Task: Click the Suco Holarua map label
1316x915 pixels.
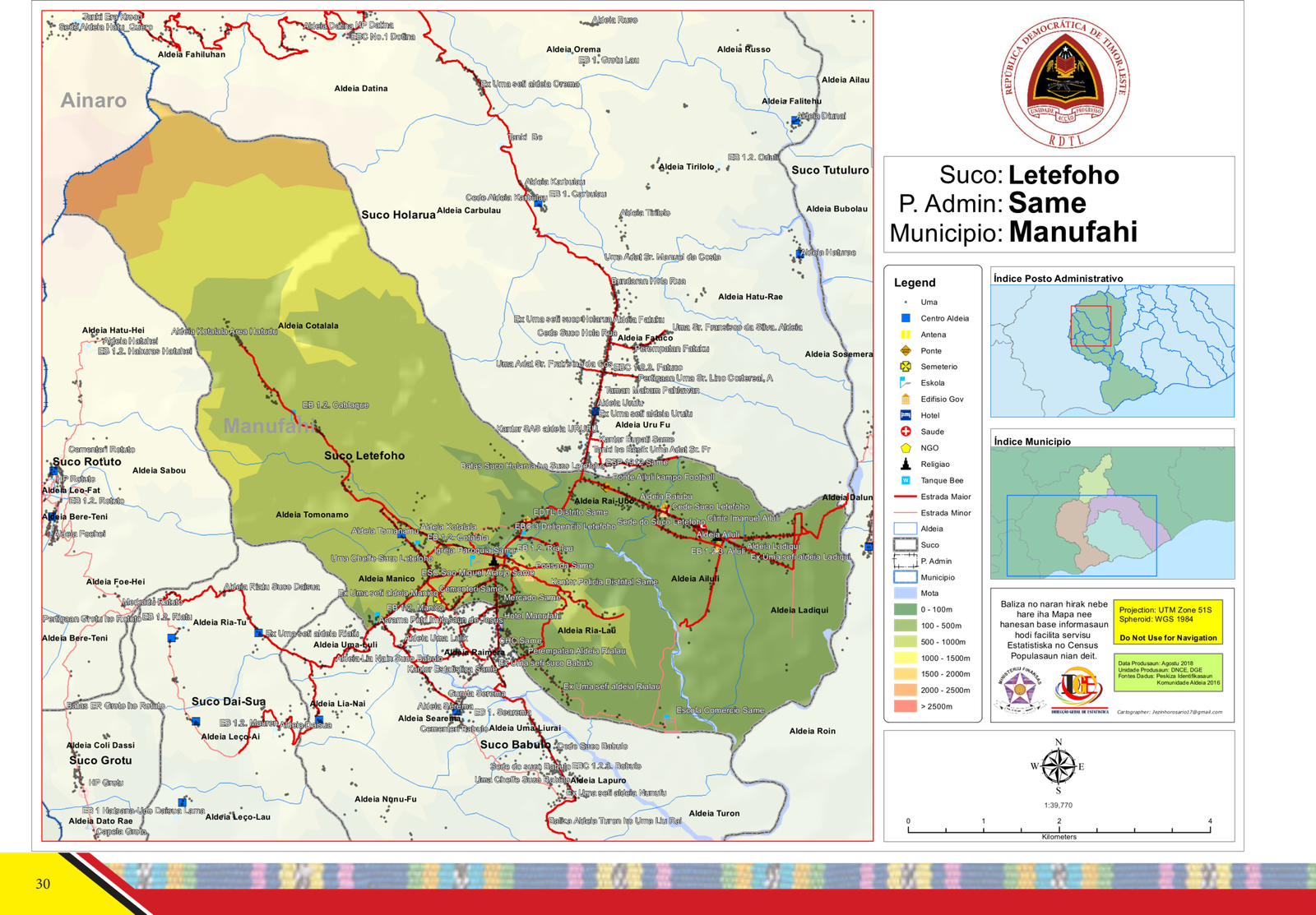Action: tap(398, 215)
